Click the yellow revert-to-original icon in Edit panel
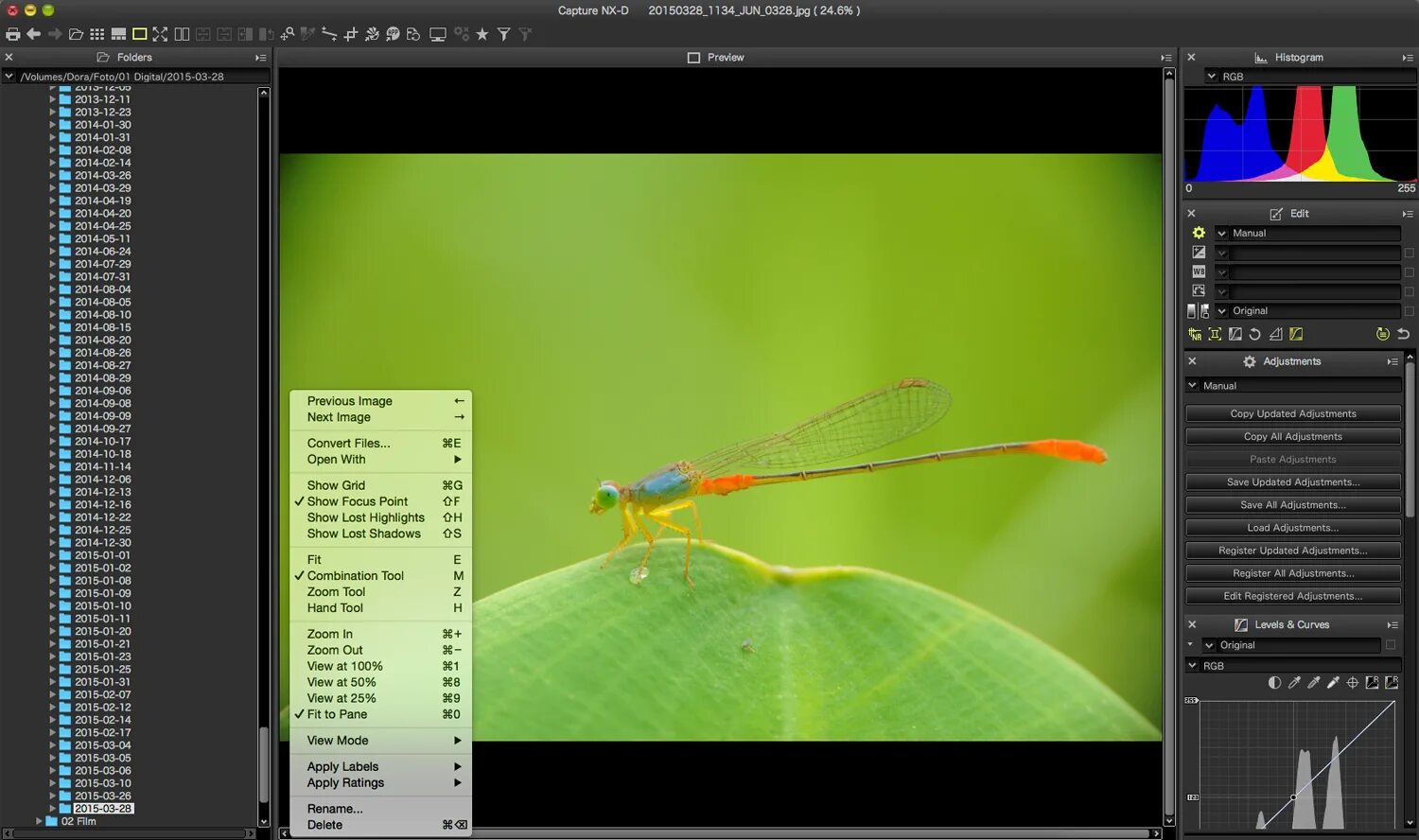 coord(1383,334)
